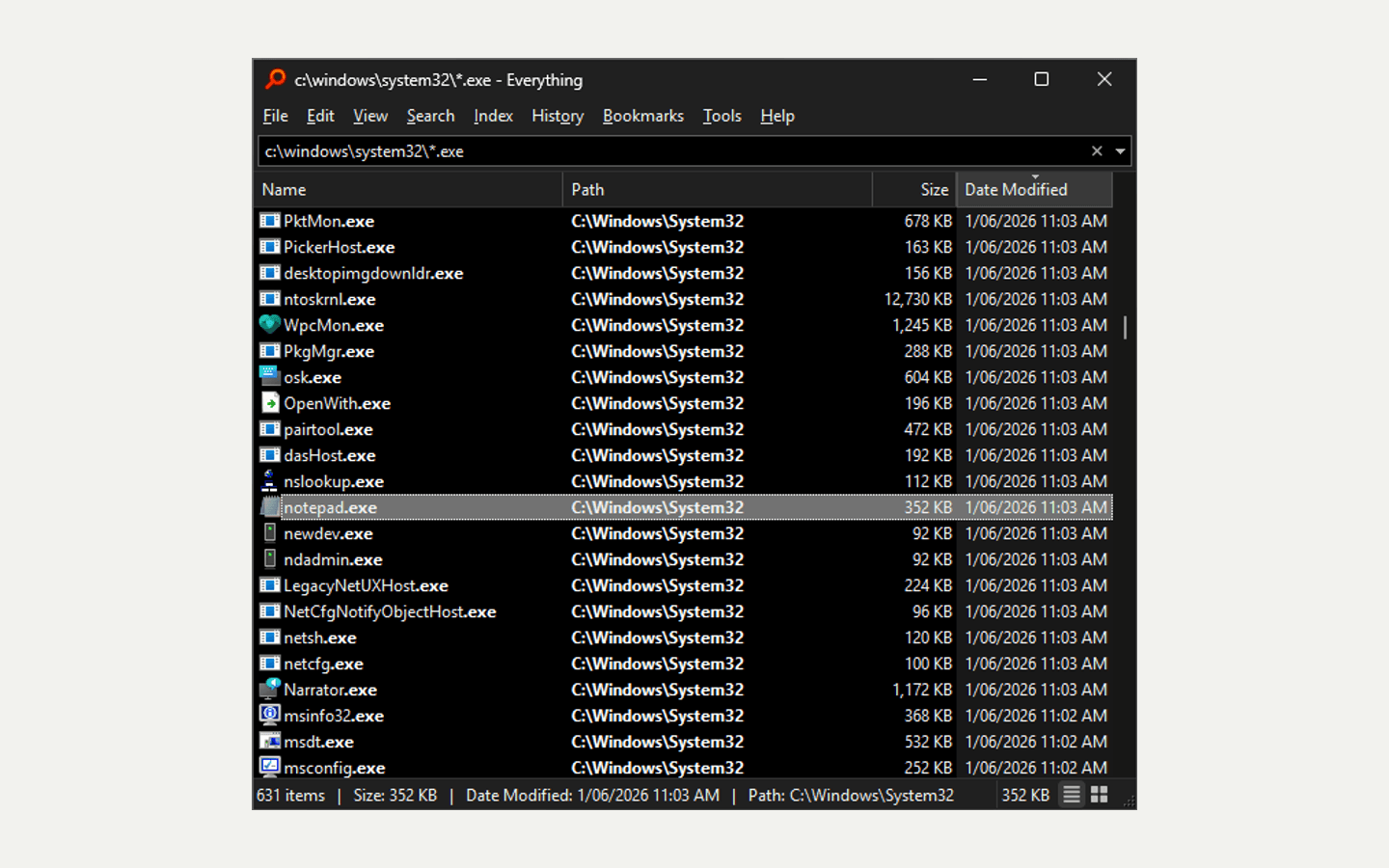1389x868 pixels.
Task: Click the OpenWith.exe file icon
Action: 270,403
